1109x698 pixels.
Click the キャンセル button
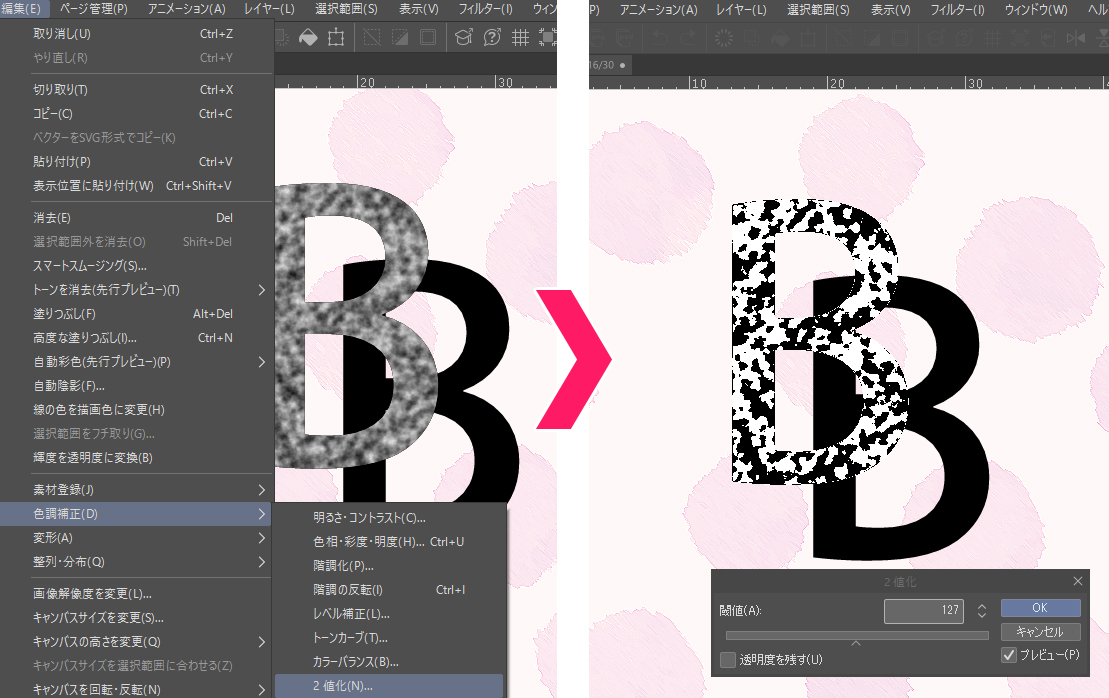point(1040,632)
